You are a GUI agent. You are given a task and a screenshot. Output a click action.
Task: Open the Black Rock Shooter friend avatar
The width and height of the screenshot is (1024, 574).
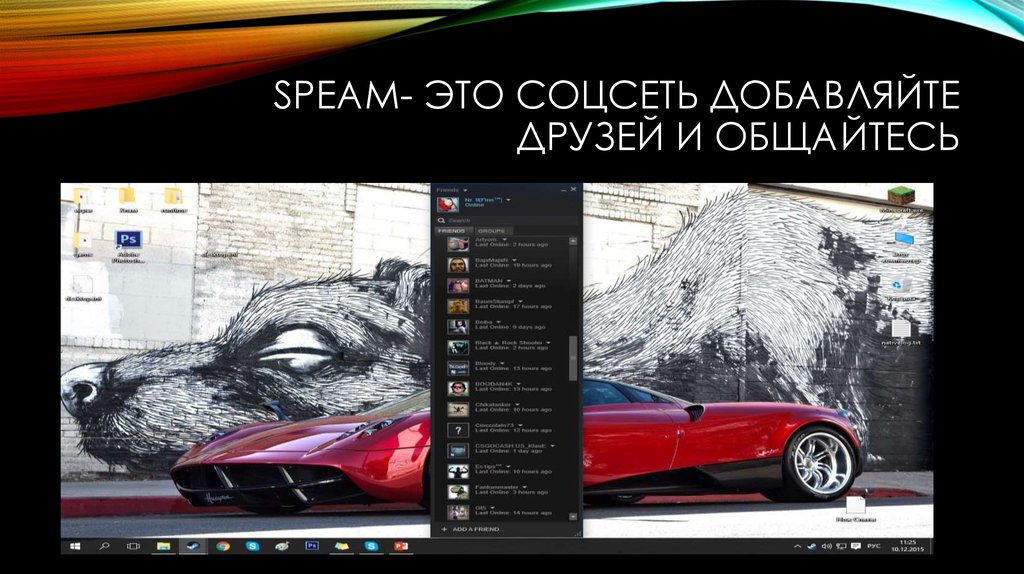pos(458,347)
